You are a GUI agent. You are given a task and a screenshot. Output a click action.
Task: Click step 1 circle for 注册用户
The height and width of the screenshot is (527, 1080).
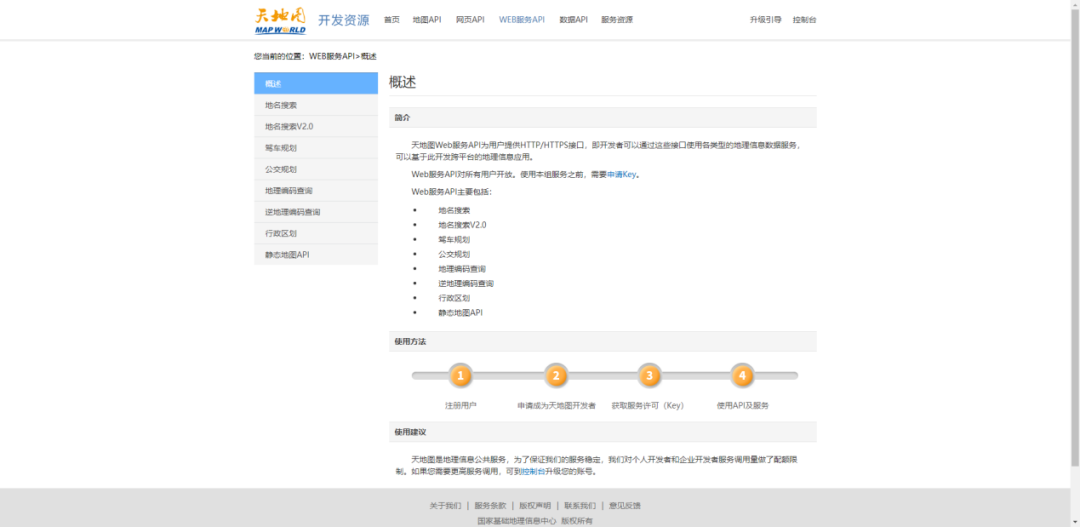point(461,375)
